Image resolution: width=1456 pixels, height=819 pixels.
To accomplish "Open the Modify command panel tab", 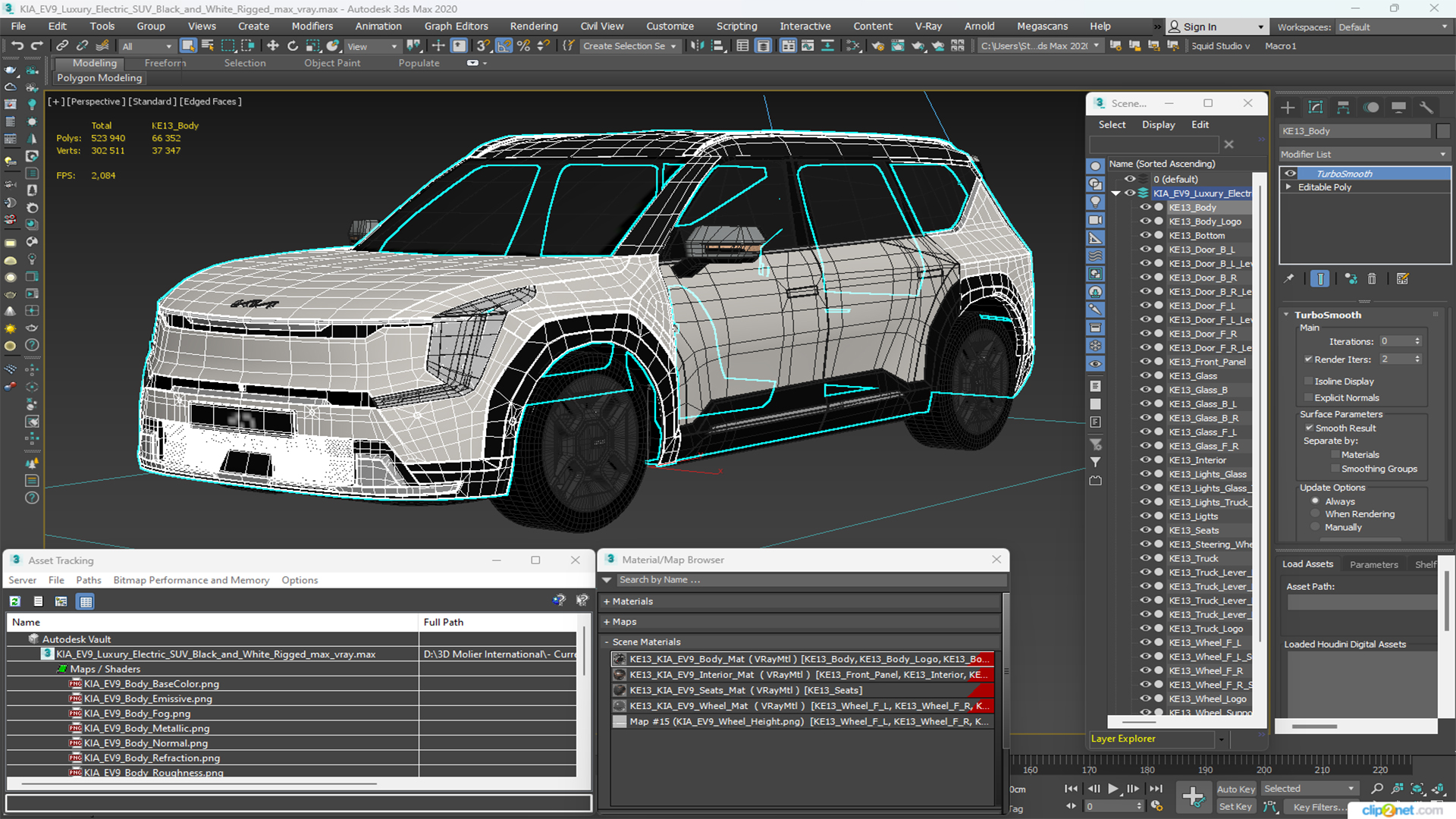I will 1316,108.
